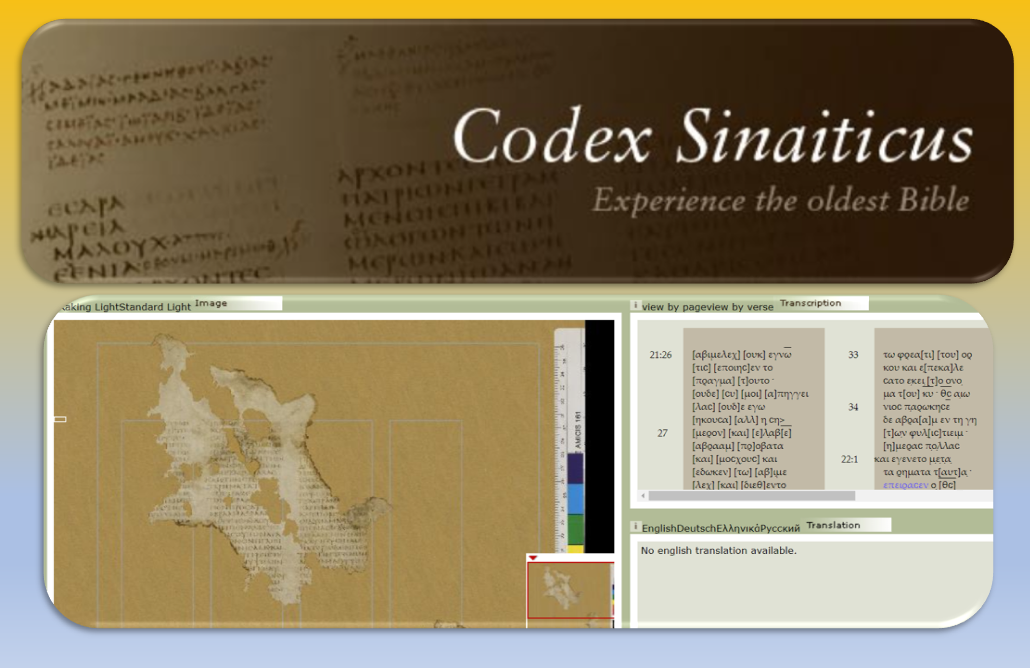Choose English translation language

659,528
